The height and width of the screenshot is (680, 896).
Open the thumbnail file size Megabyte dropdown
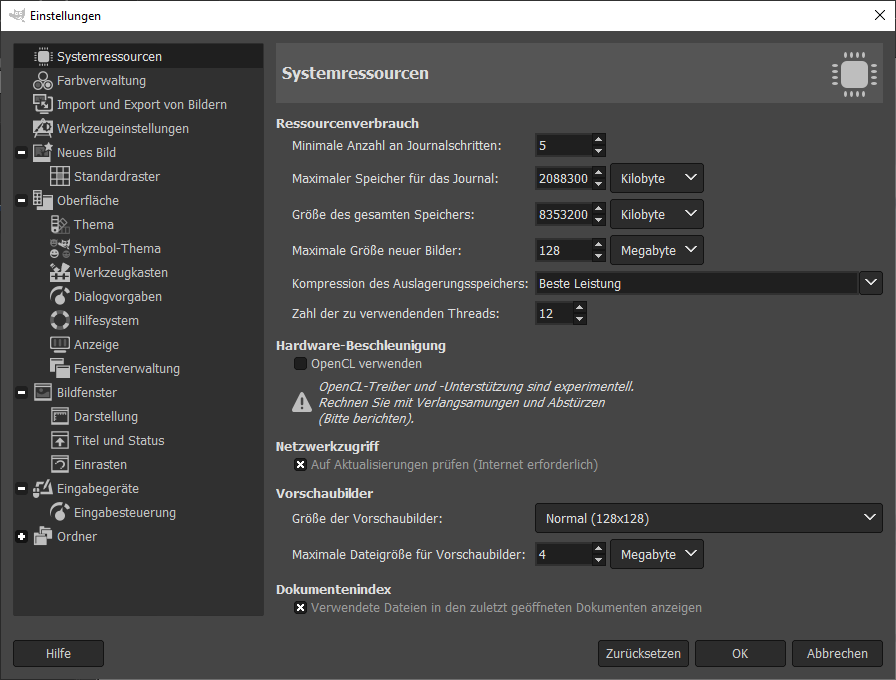click(657, 554)
